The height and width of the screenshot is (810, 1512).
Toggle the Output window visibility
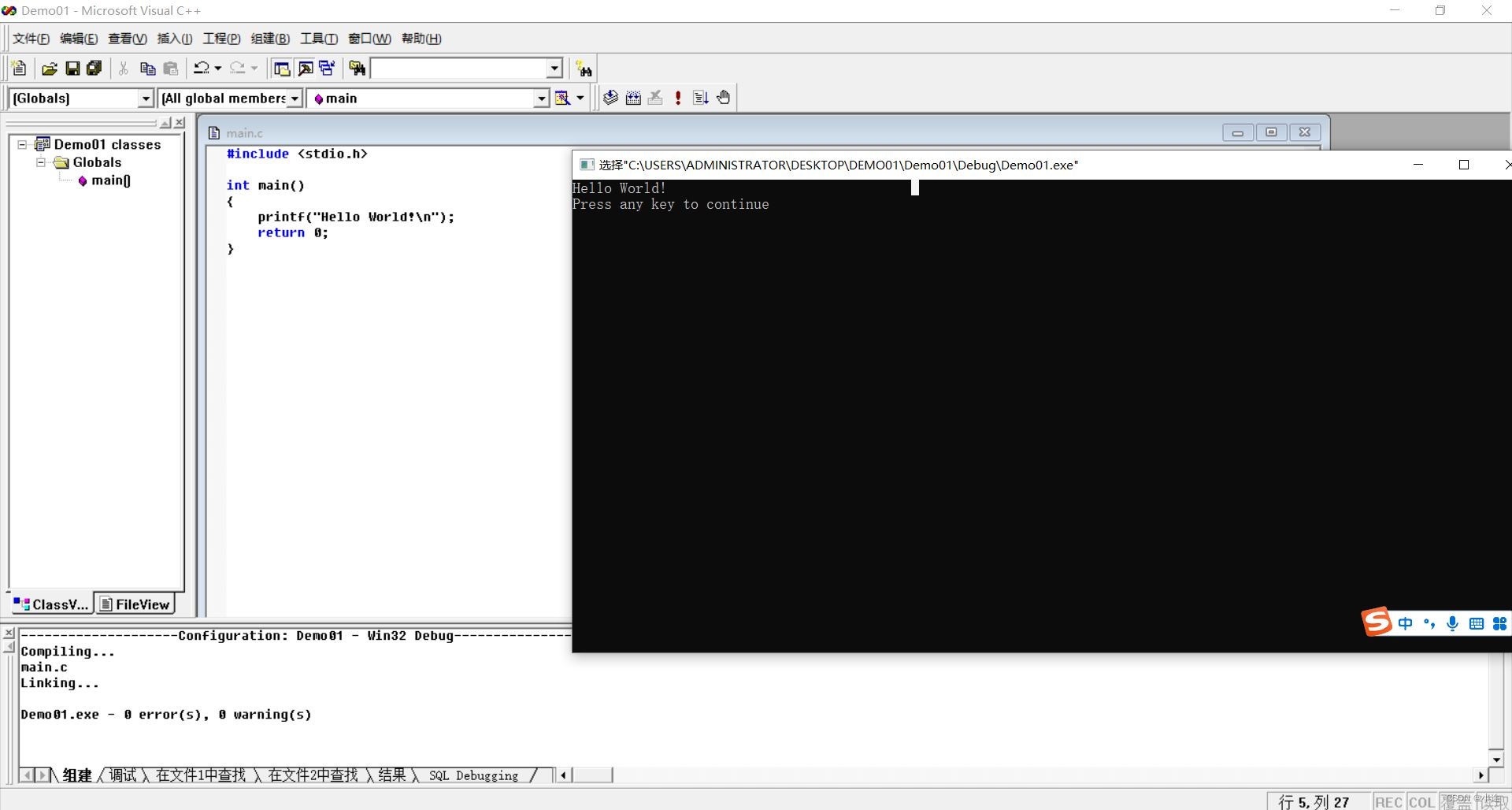click(307, 68)
